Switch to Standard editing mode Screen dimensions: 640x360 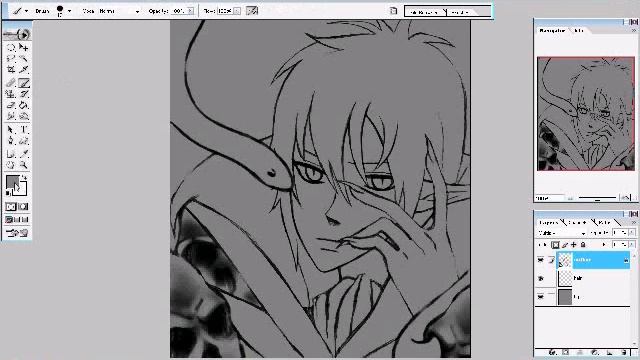coord(11,207)
